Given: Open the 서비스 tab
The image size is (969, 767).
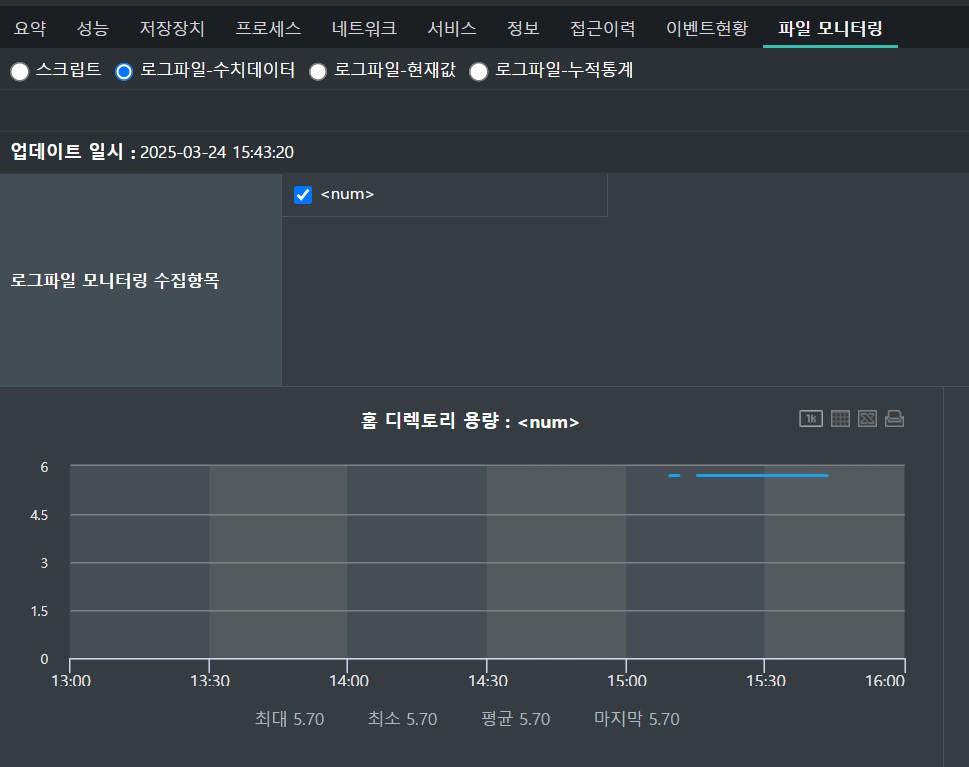Looking at the screenshot, I should point(451,28).
